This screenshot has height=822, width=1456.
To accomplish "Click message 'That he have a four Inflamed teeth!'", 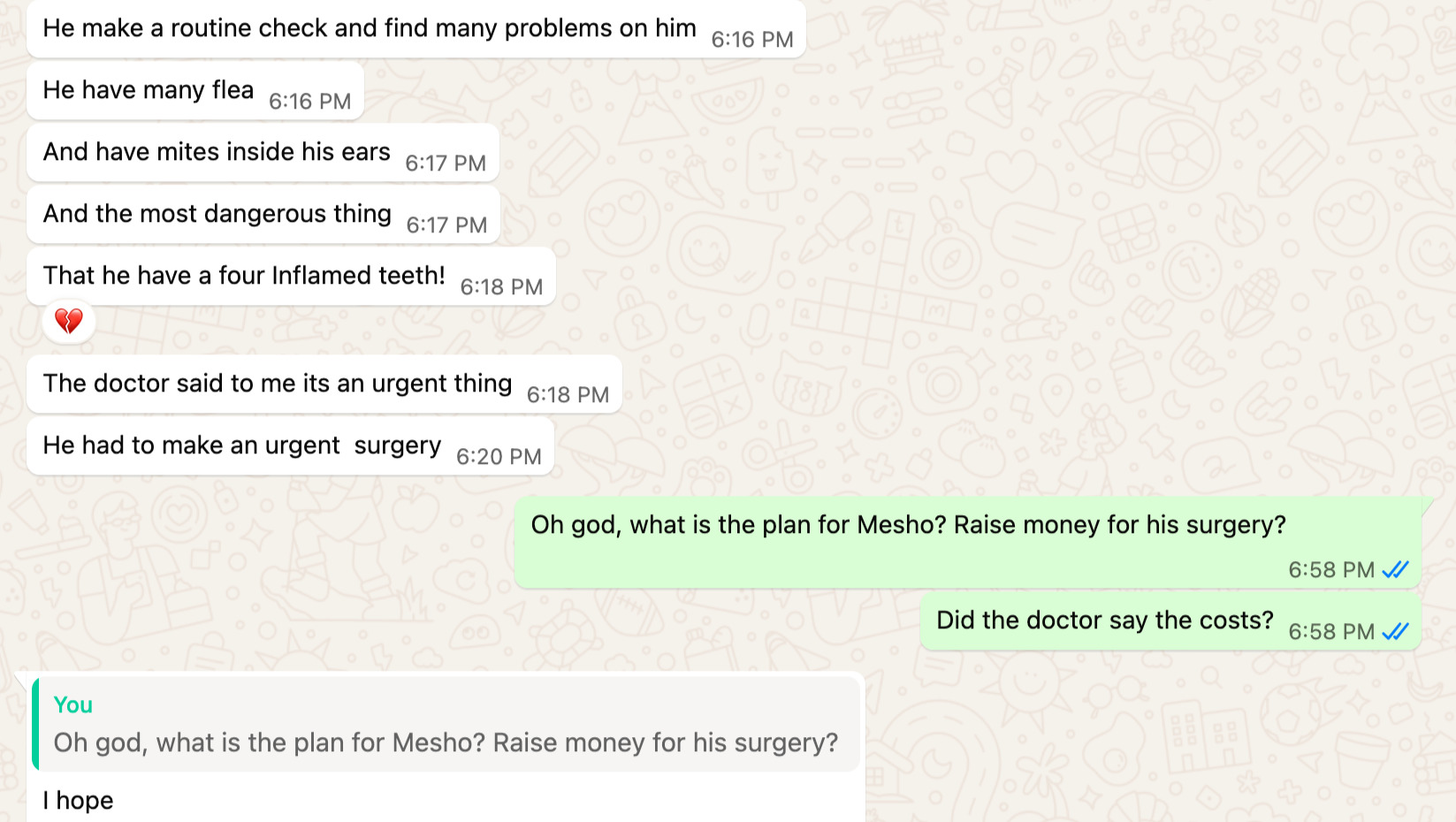I will (291, 277).
